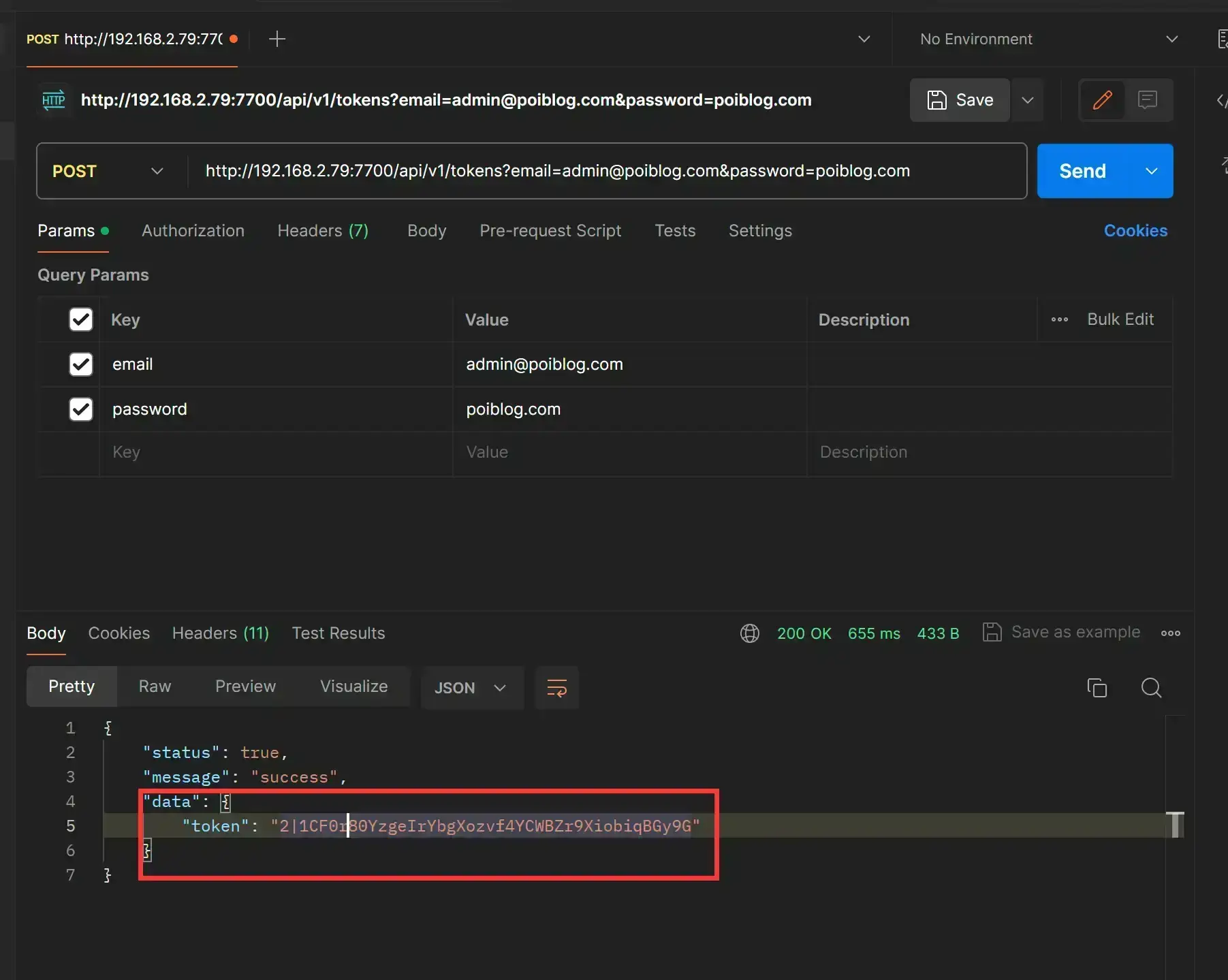Image resolution: width=1228 pixels, height=980 pixels.
Task: Click the Save as example button
Action: pyautogui.click(x=1061, y=632)
